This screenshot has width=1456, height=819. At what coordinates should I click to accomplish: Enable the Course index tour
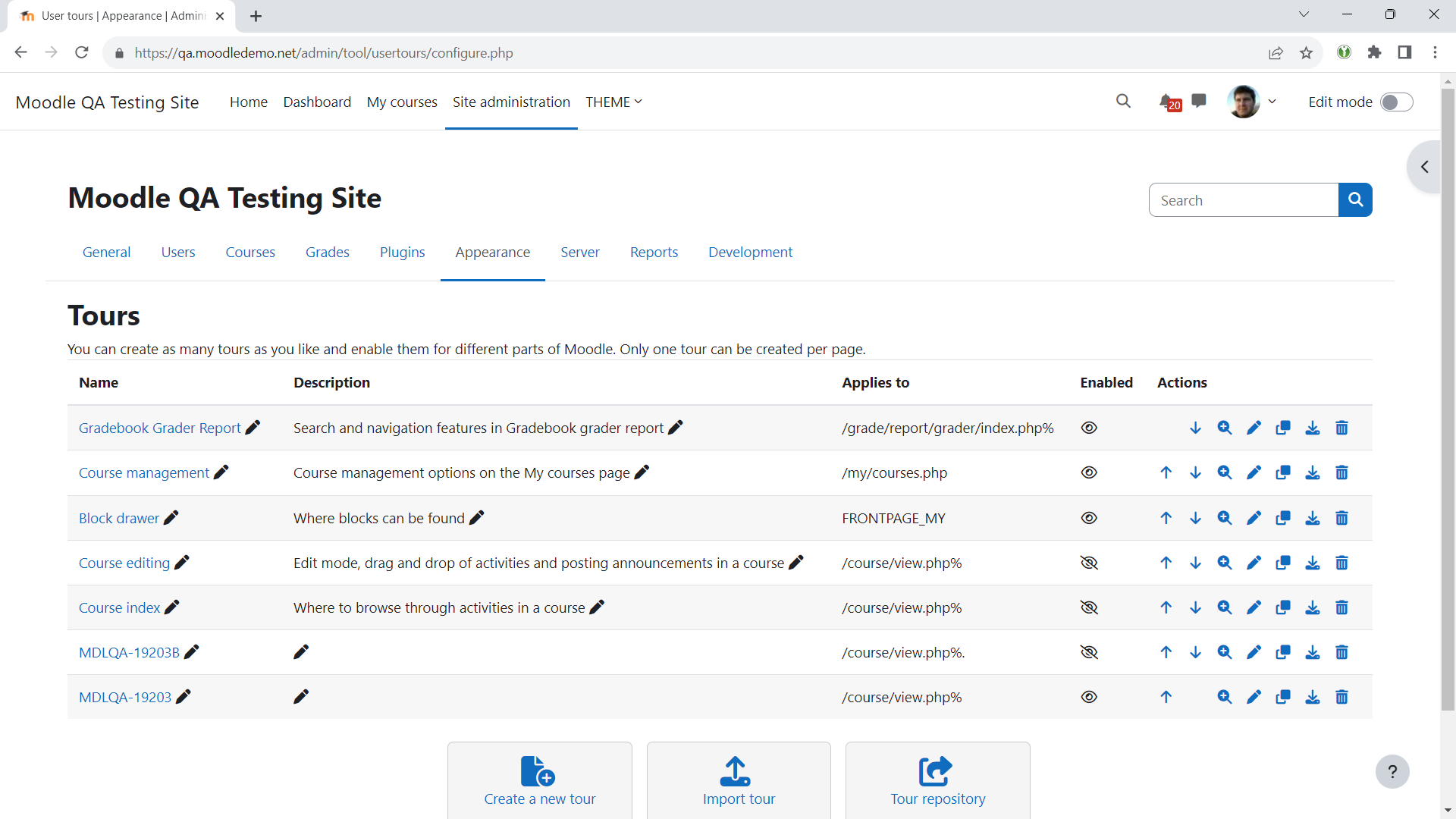tap(1089, 607)
